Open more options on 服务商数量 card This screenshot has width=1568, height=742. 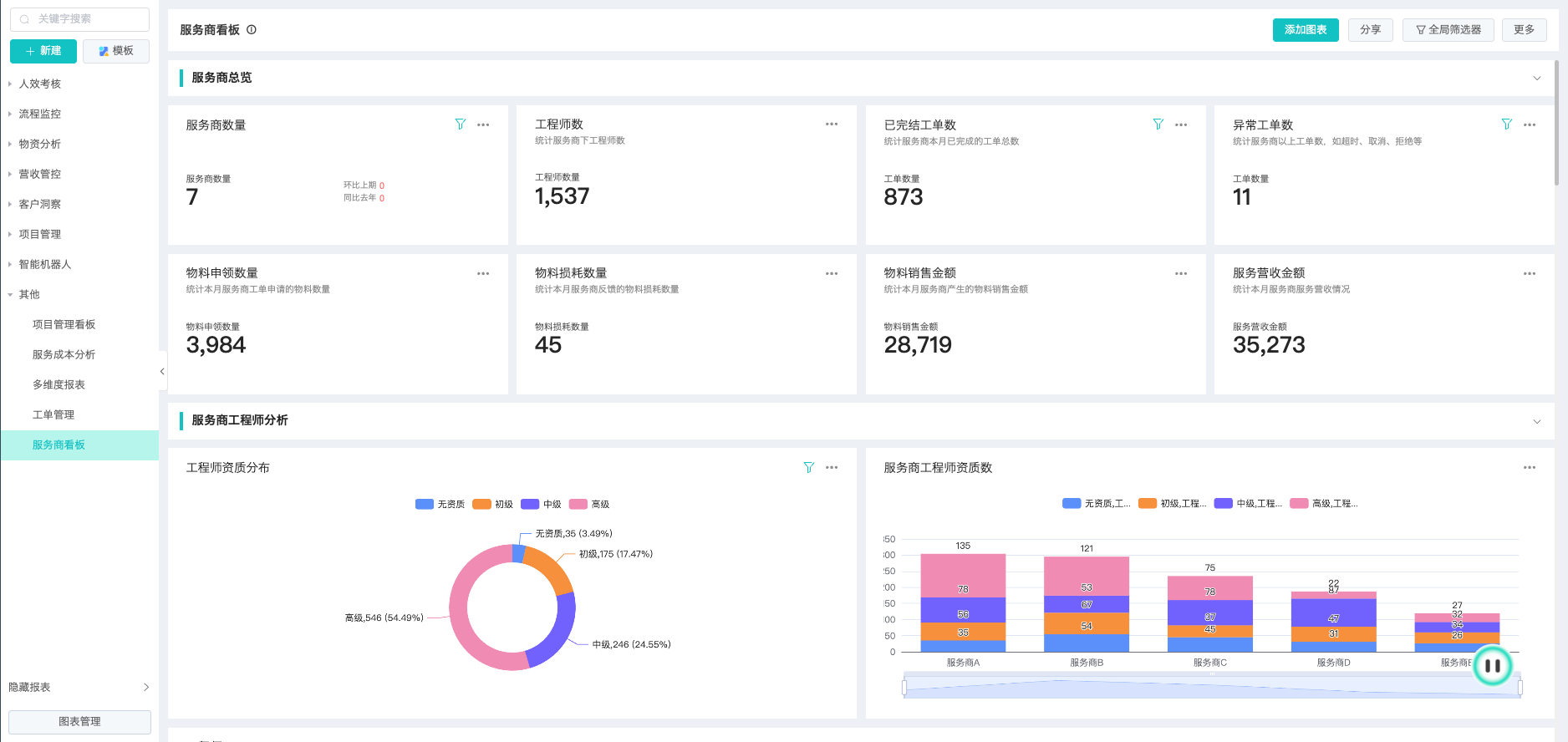click(x=483, y=125)
